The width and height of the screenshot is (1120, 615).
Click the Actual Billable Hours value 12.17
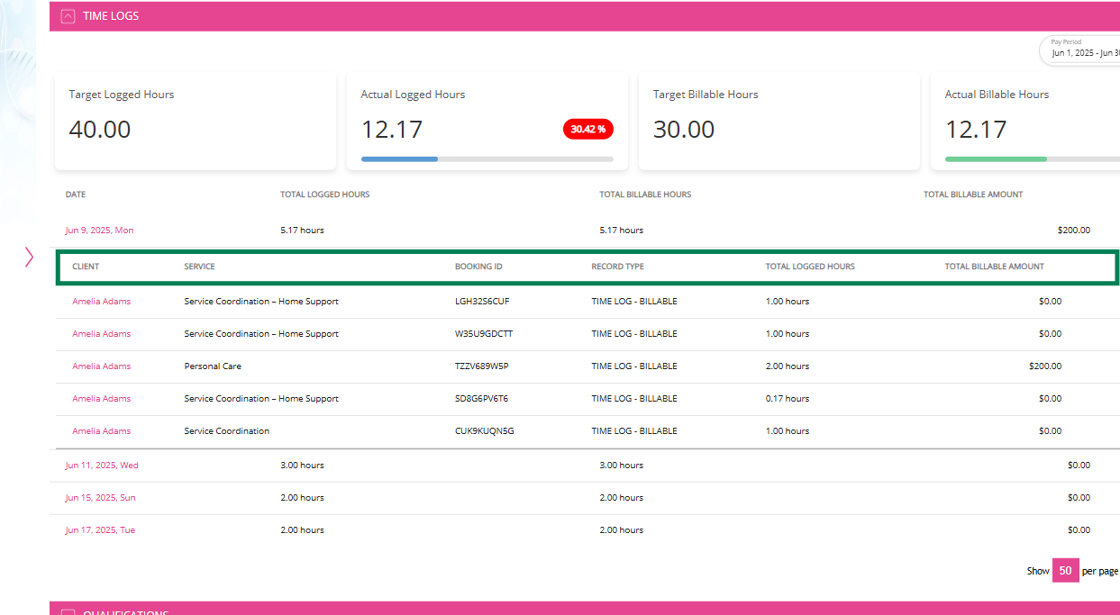(976, 129)
